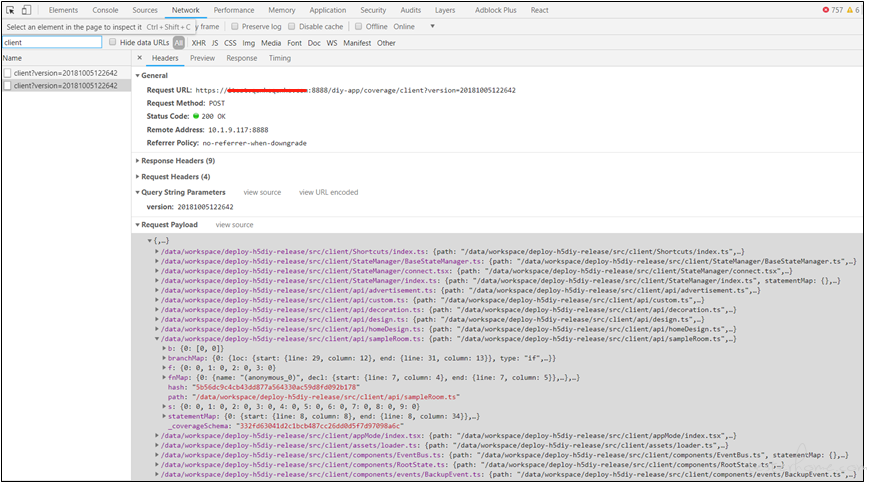
Task: Expand the statementMap property under sampleRoom.ts
Action: (164, 416)
